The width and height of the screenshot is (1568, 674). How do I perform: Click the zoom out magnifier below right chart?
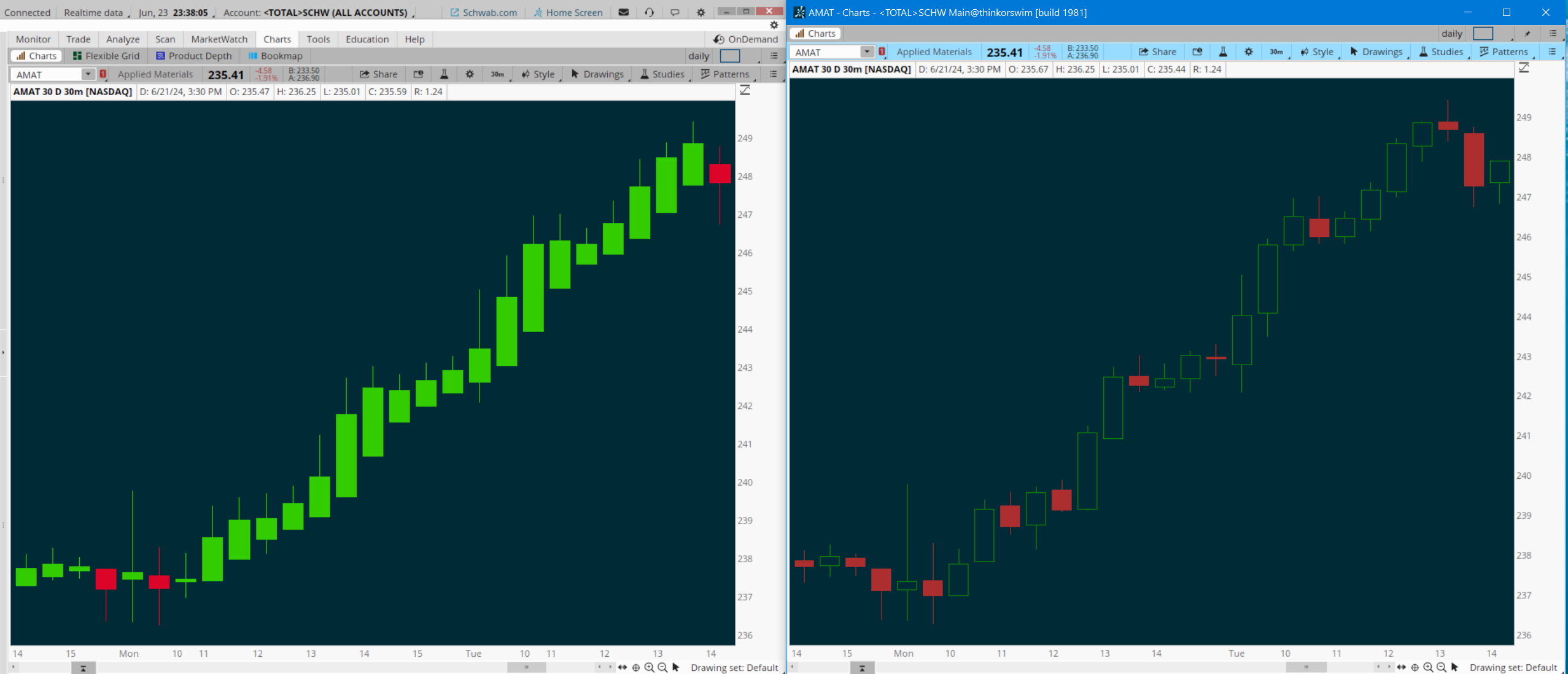pos(1442,667)
